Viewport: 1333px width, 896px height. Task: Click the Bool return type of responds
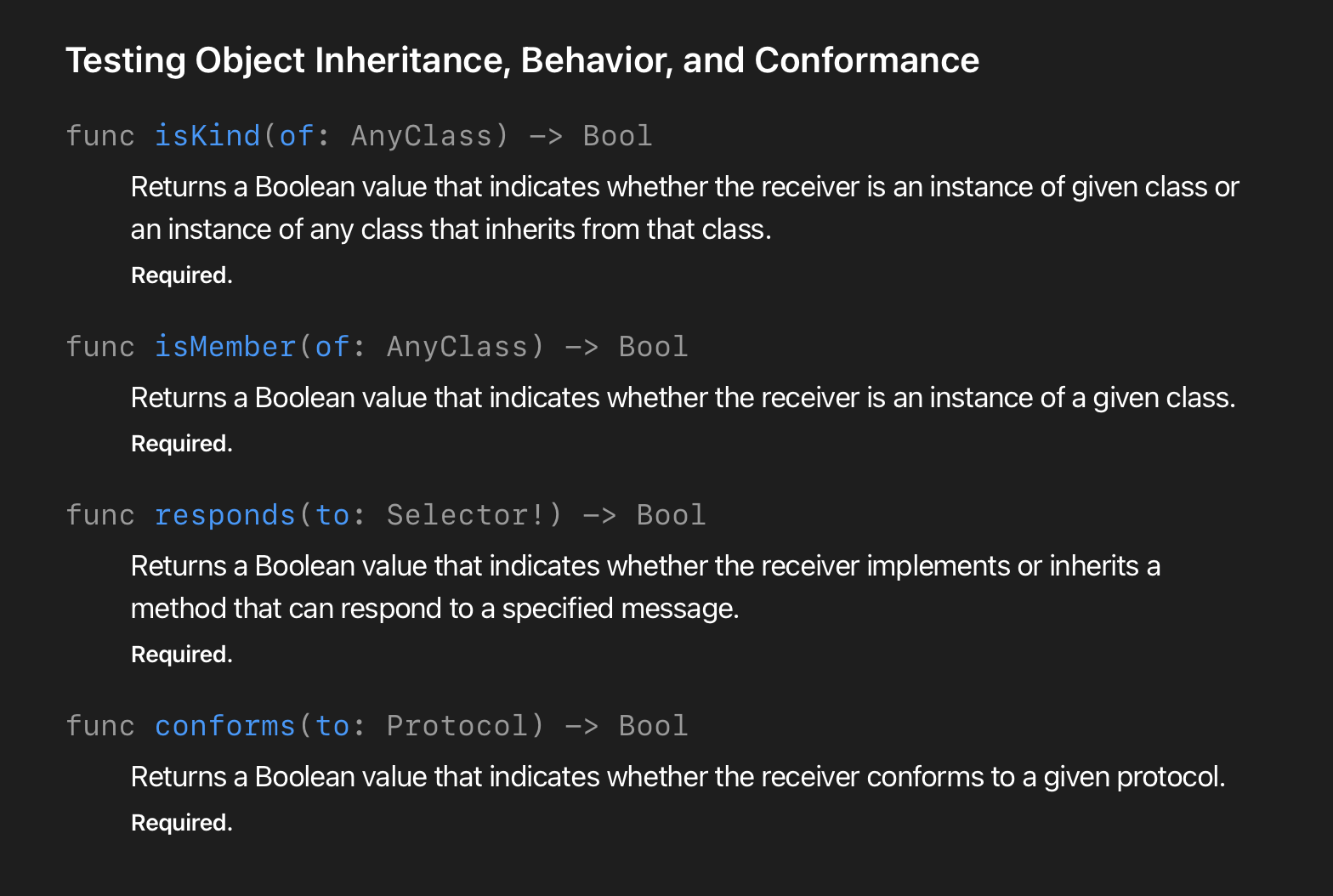tap(672, 515)
